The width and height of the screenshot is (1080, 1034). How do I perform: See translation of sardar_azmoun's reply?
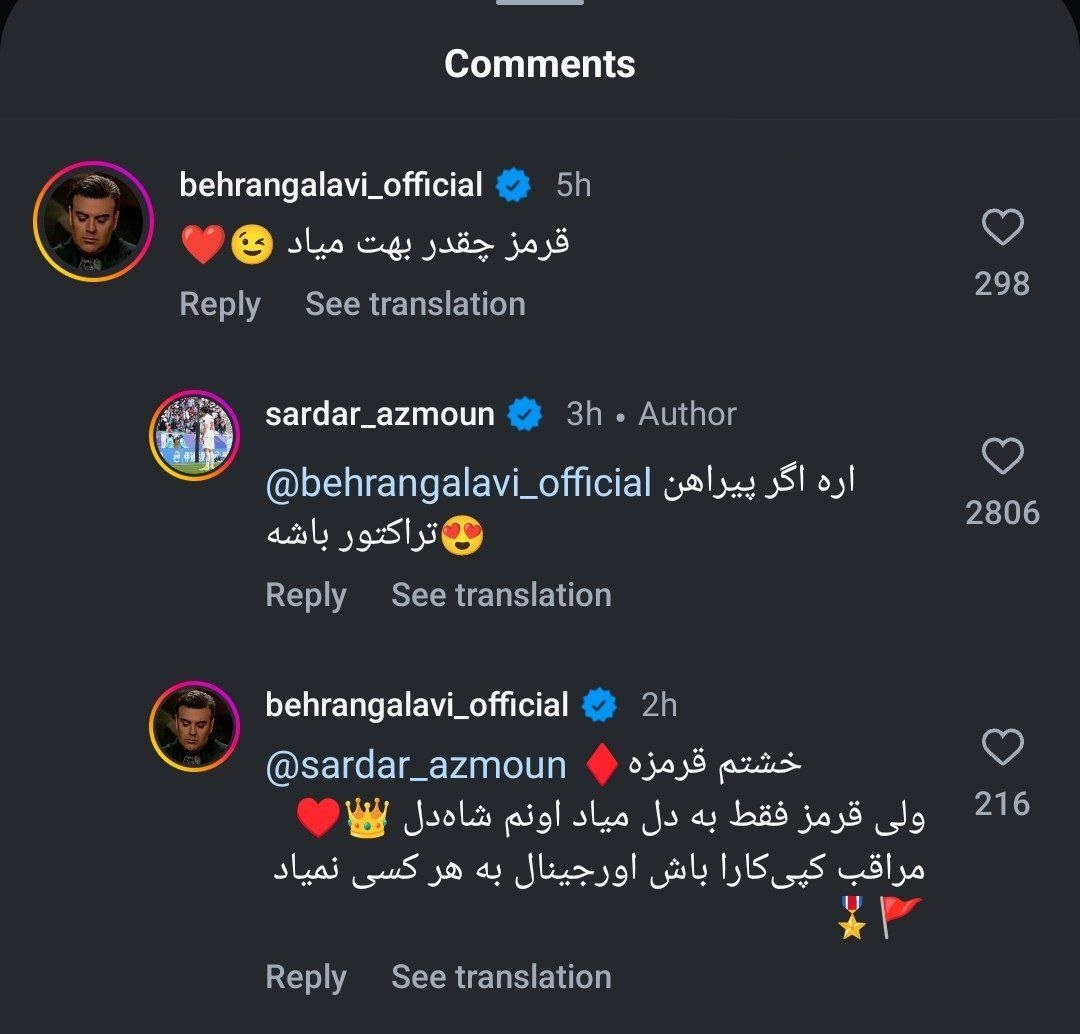click(x=501, y=595)
